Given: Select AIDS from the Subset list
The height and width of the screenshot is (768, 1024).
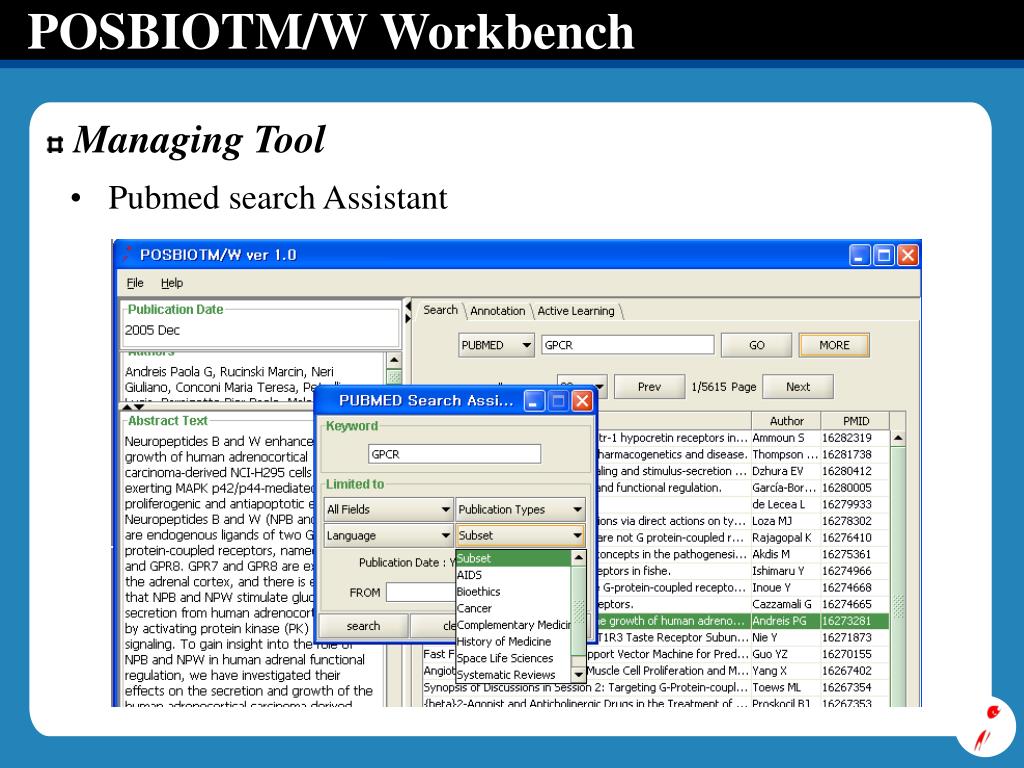Looking at the screenshot, I should (513, 575).
